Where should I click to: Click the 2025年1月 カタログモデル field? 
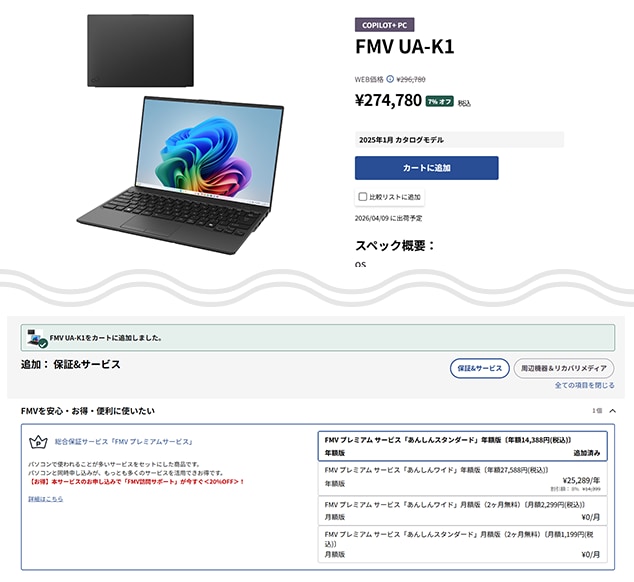click(x=459, y=140)
